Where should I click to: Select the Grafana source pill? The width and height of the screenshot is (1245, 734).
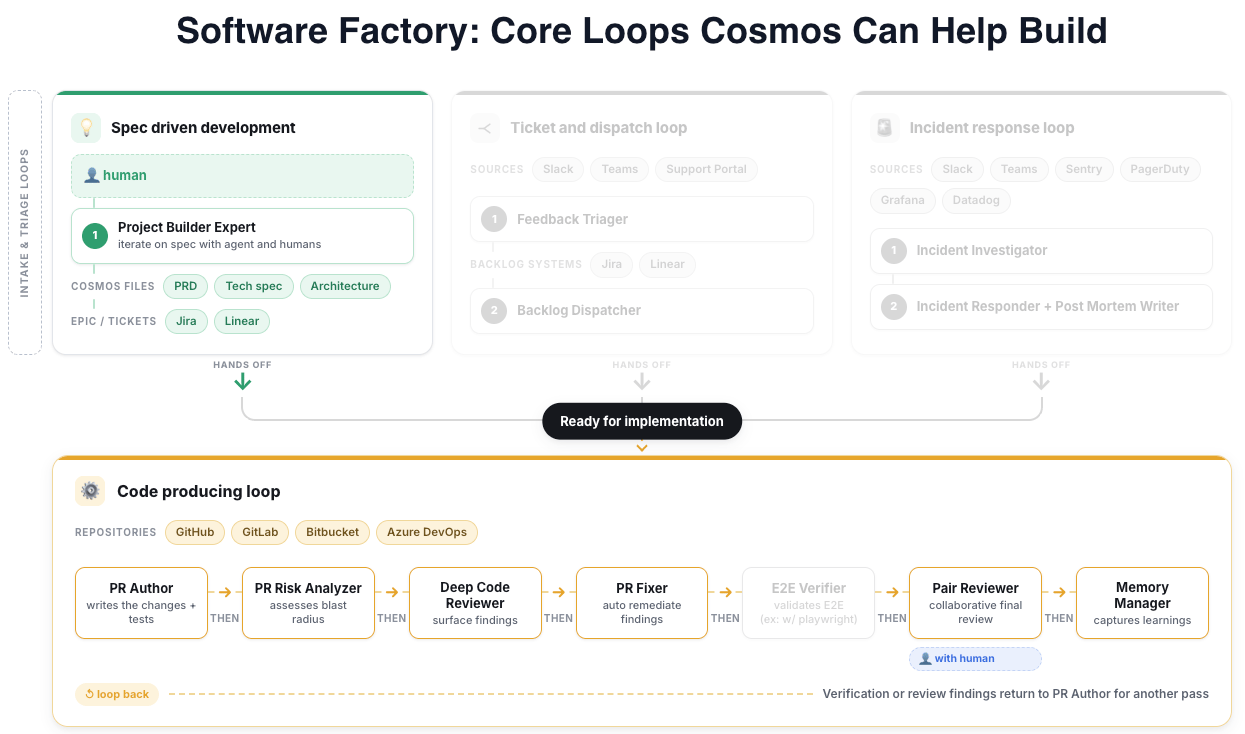[903, 200]
